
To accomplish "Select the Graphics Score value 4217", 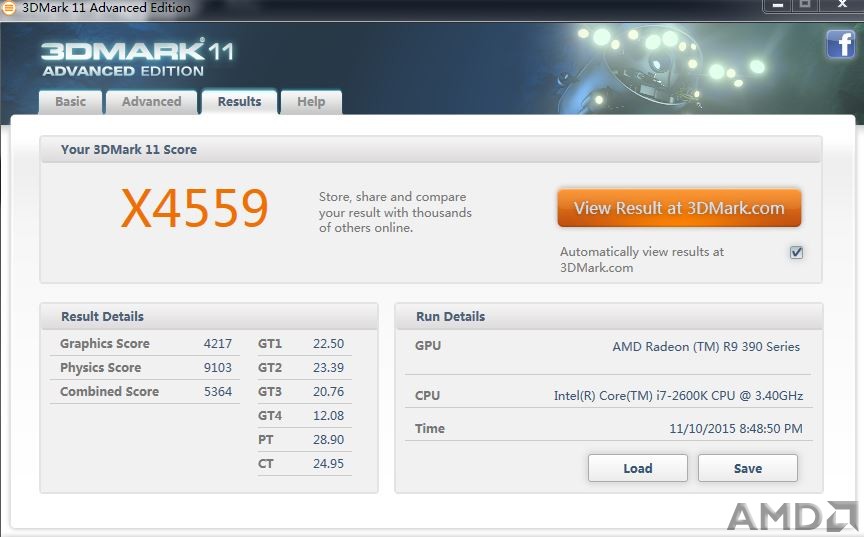I will 218,344.
